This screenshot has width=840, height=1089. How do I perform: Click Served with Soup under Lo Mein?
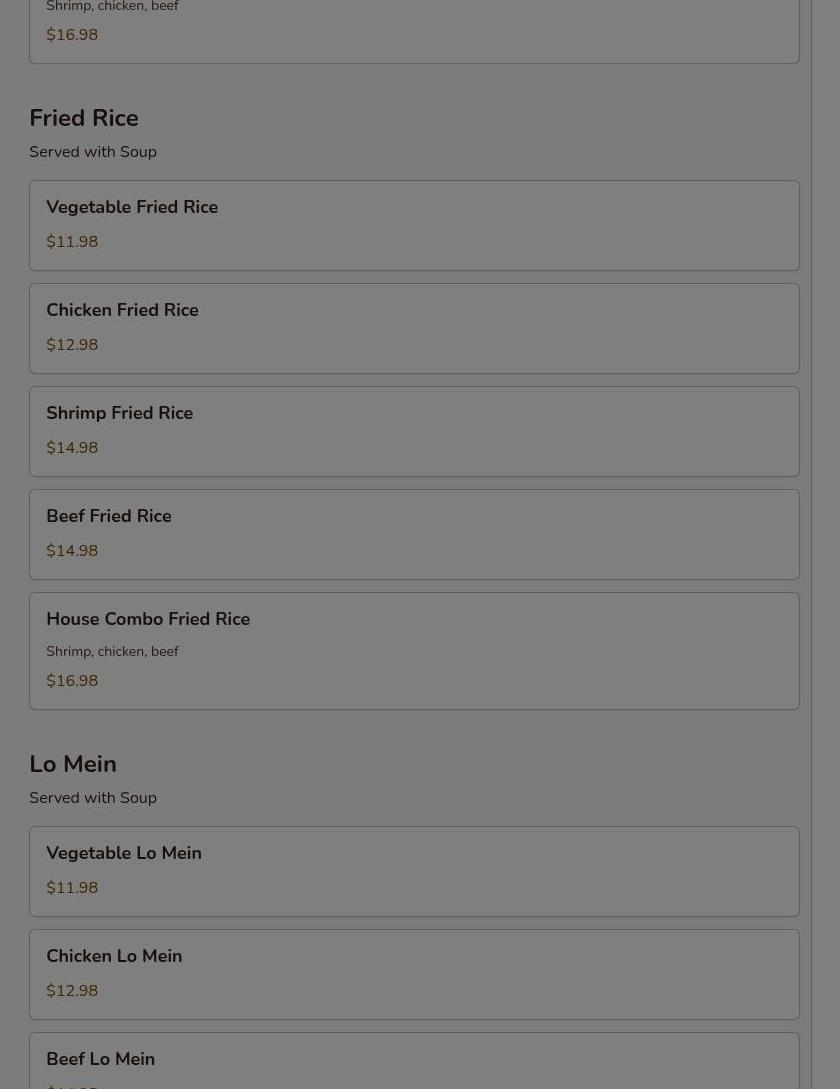93,798
